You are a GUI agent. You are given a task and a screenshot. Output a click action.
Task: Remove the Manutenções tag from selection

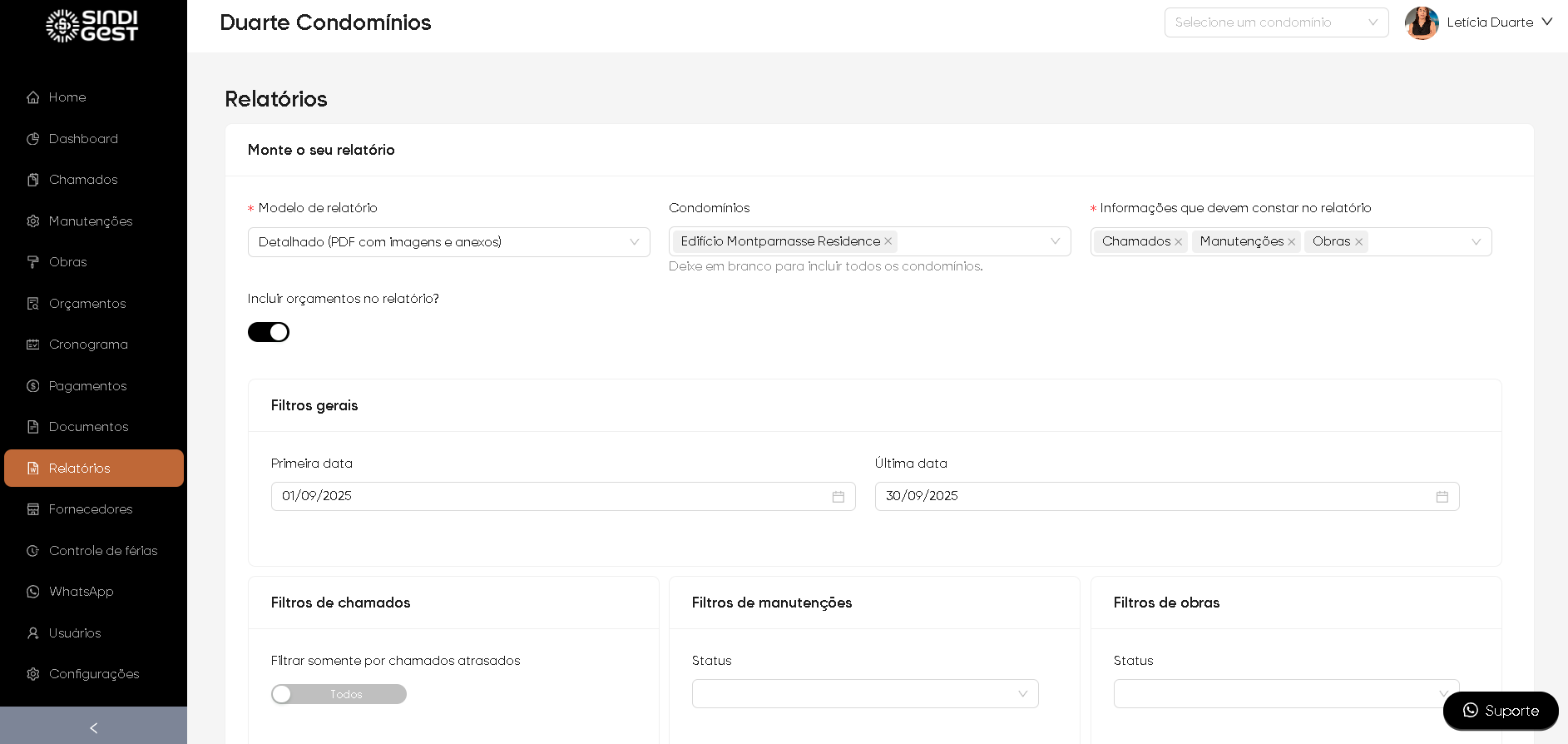pyautogui.click(x=1291, y=242)
